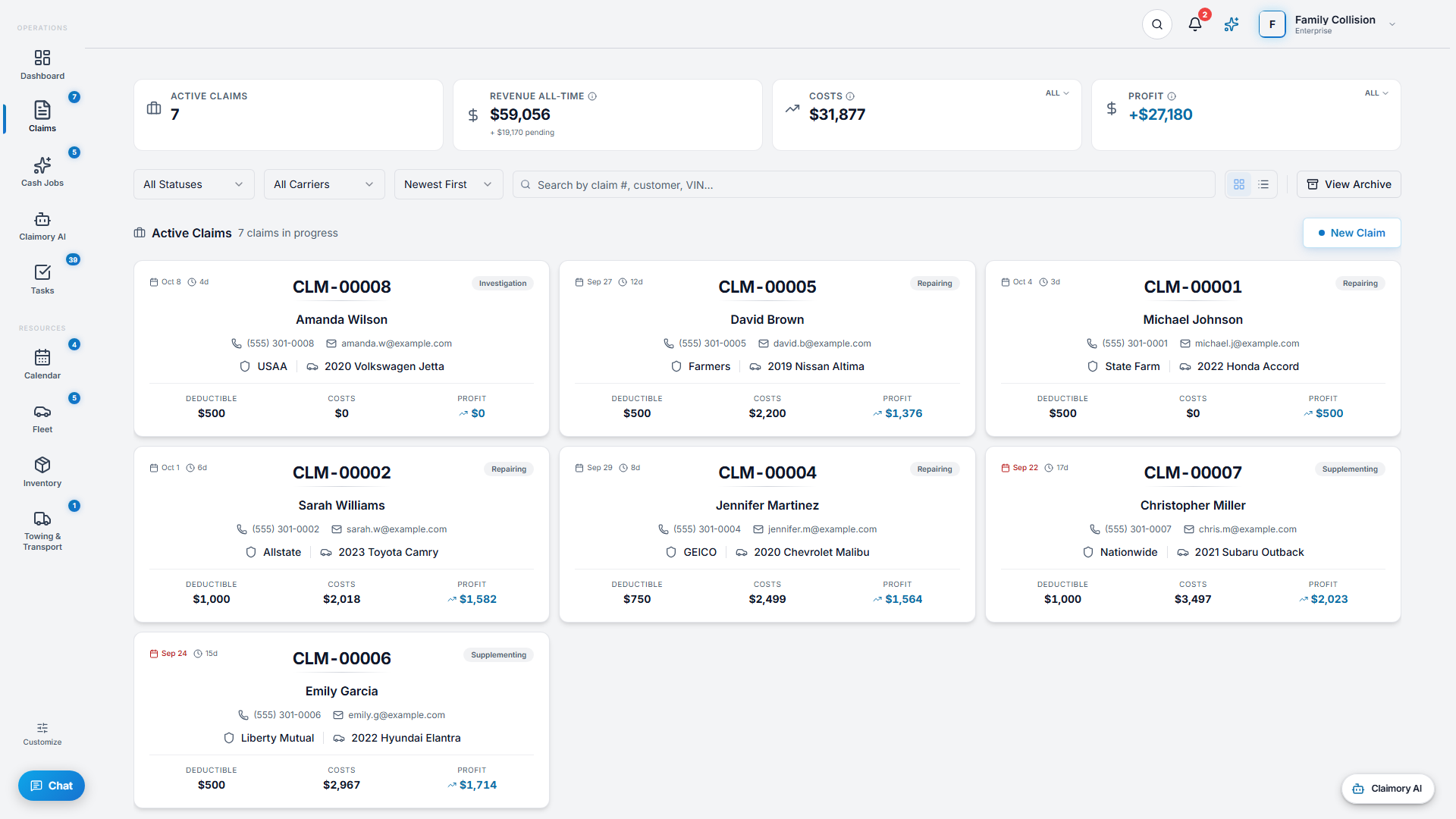1456x819 pixels.
Task: Click email amanda.w@example.com
Action: (396, 344)
